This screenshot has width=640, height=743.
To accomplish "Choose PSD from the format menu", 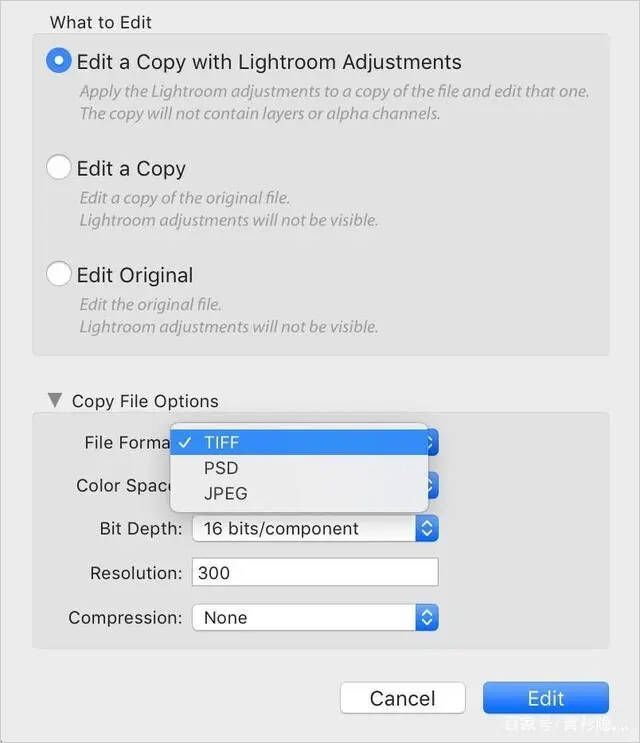I will click(x=221, y=468).
